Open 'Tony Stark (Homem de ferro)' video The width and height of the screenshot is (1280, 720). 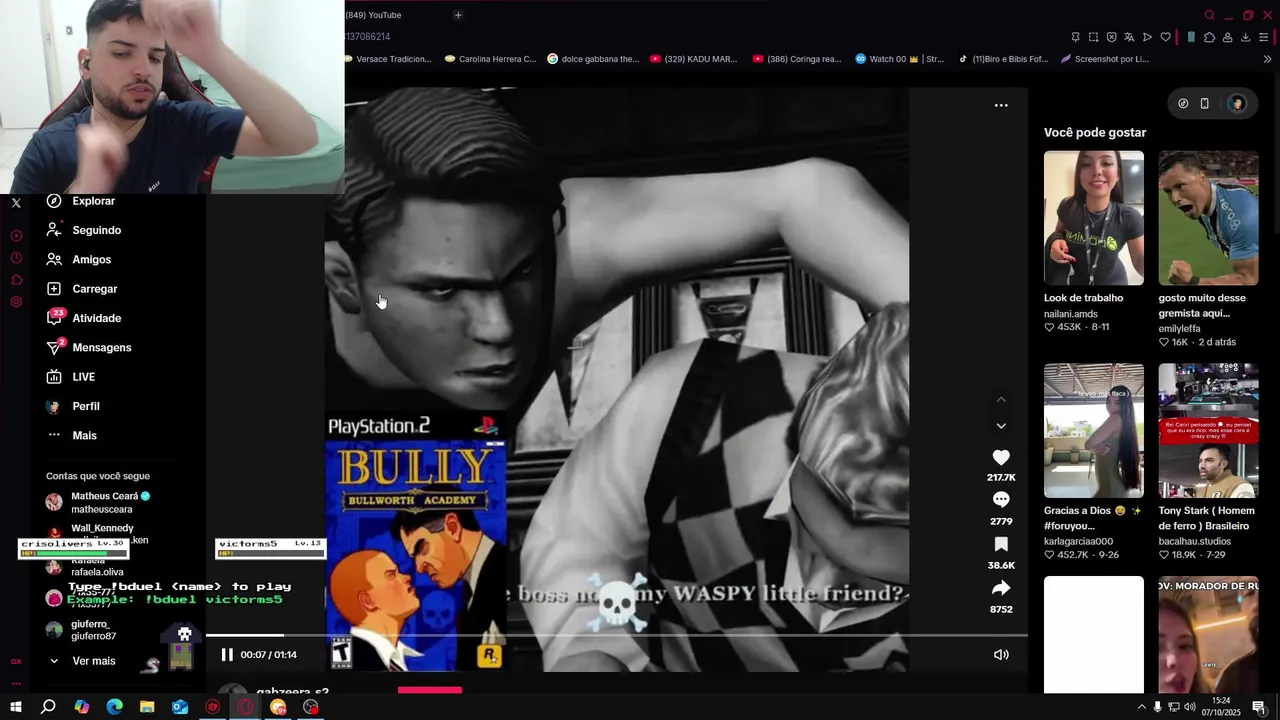(x=1208, y=430)
